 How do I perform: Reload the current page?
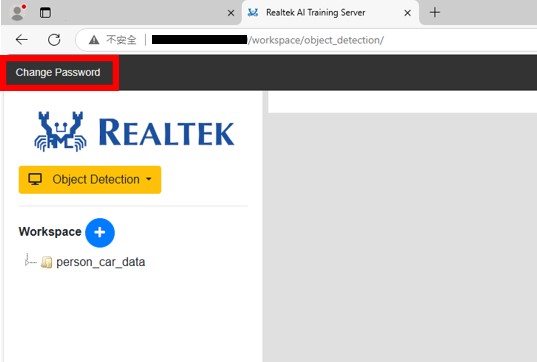54,40
